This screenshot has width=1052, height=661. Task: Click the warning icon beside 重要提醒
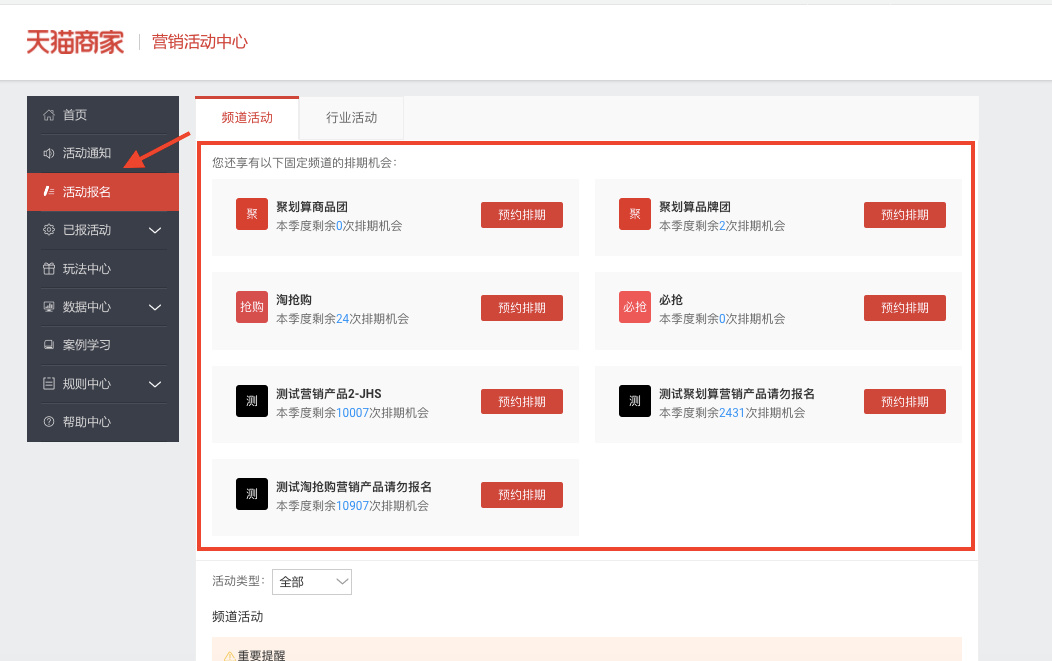(x=229, y=656)
